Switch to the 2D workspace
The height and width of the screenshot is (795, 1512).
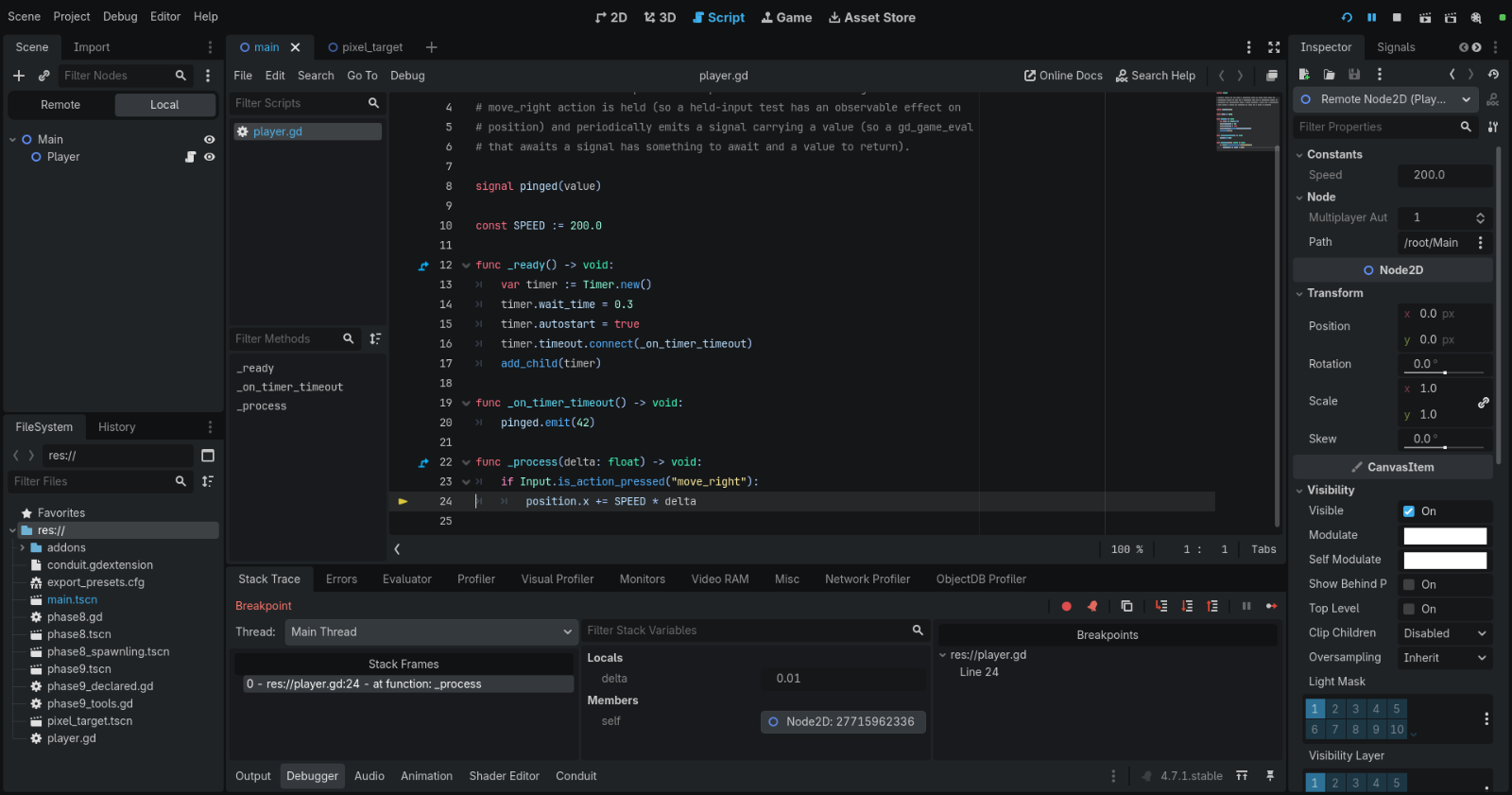(x=611, y=18)
